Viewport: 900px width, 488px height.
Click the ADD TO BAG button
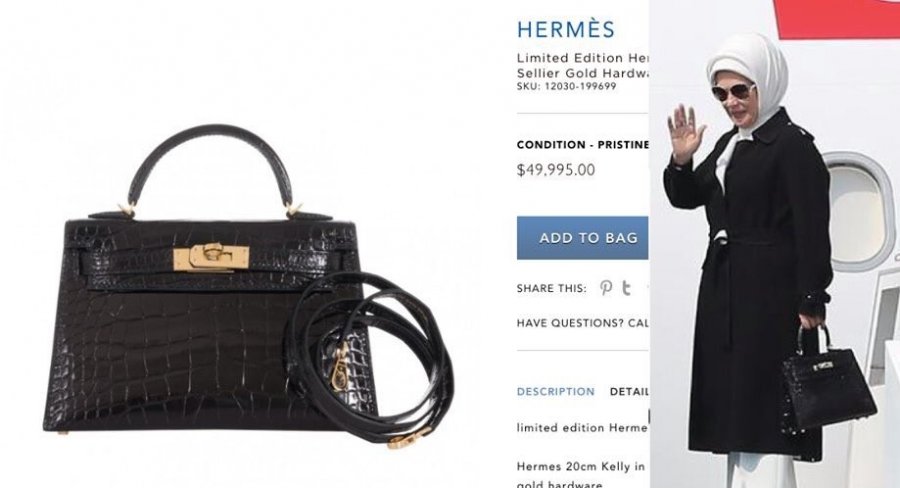pyautogui.click(x=583, y=238)
